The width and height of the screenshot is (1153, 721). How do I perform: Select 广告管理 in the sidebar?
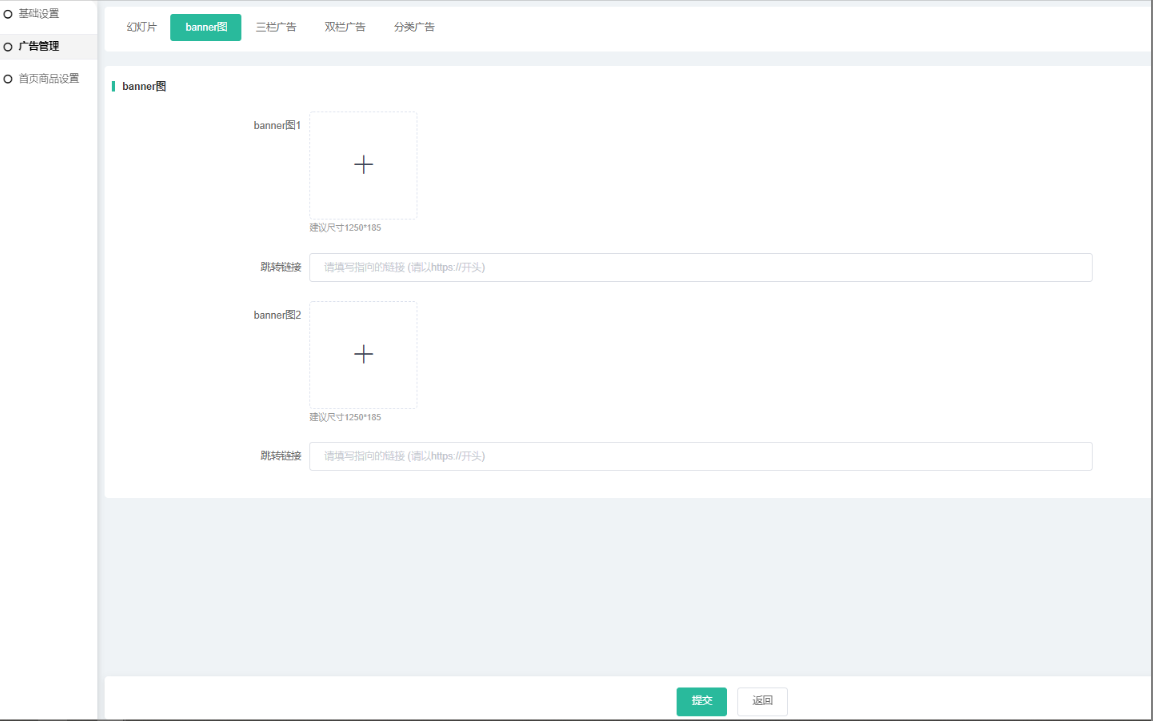[x=39, y=46]
